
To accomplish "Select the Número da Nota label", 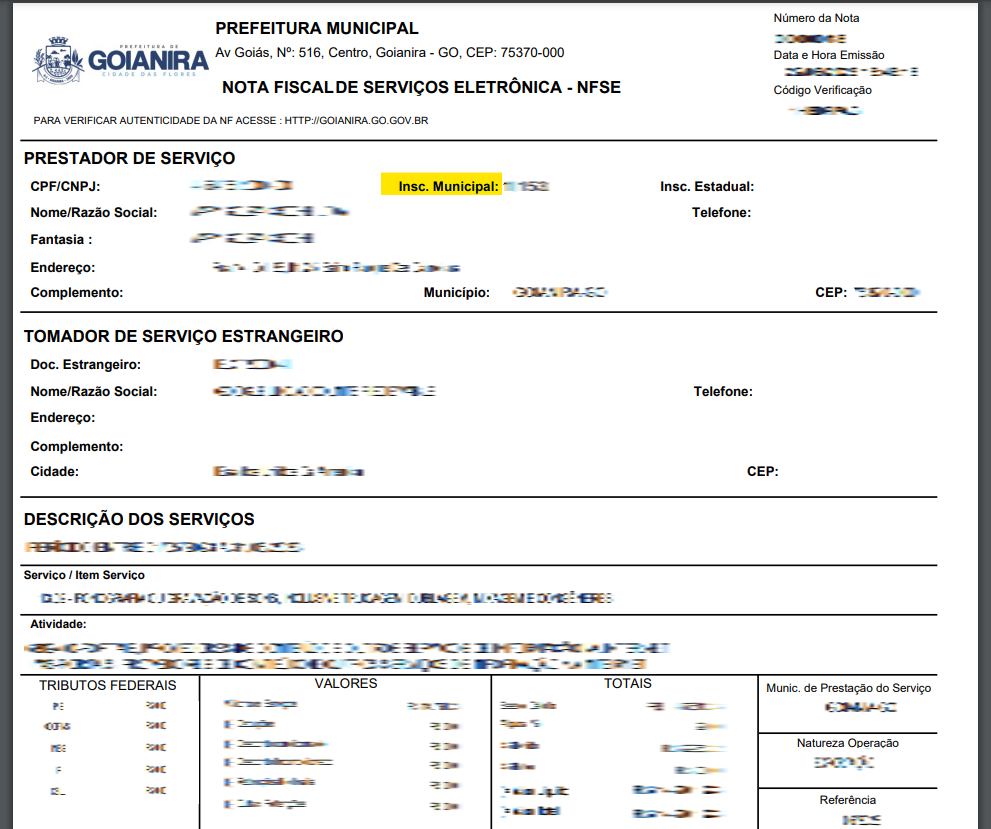I will [816, 18].
